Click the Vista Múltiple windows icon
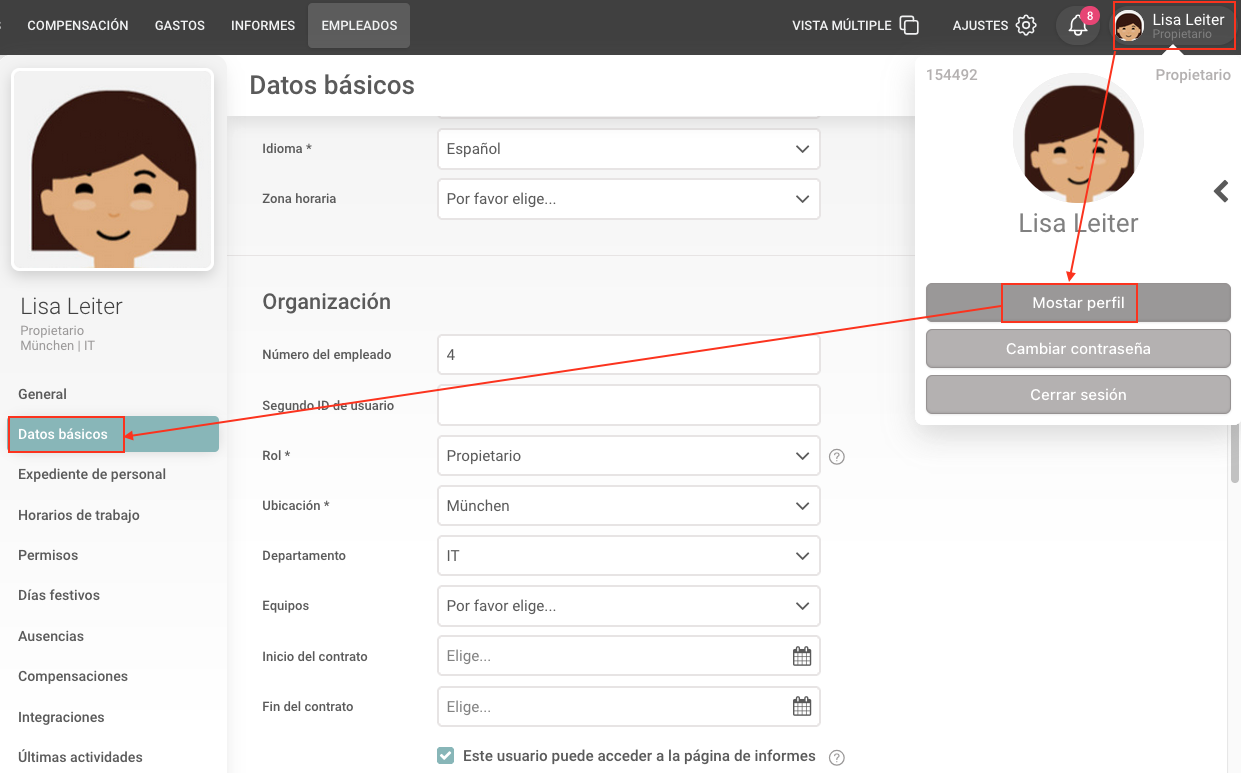This screenshot has height=773, width=1241. point(908,25)
